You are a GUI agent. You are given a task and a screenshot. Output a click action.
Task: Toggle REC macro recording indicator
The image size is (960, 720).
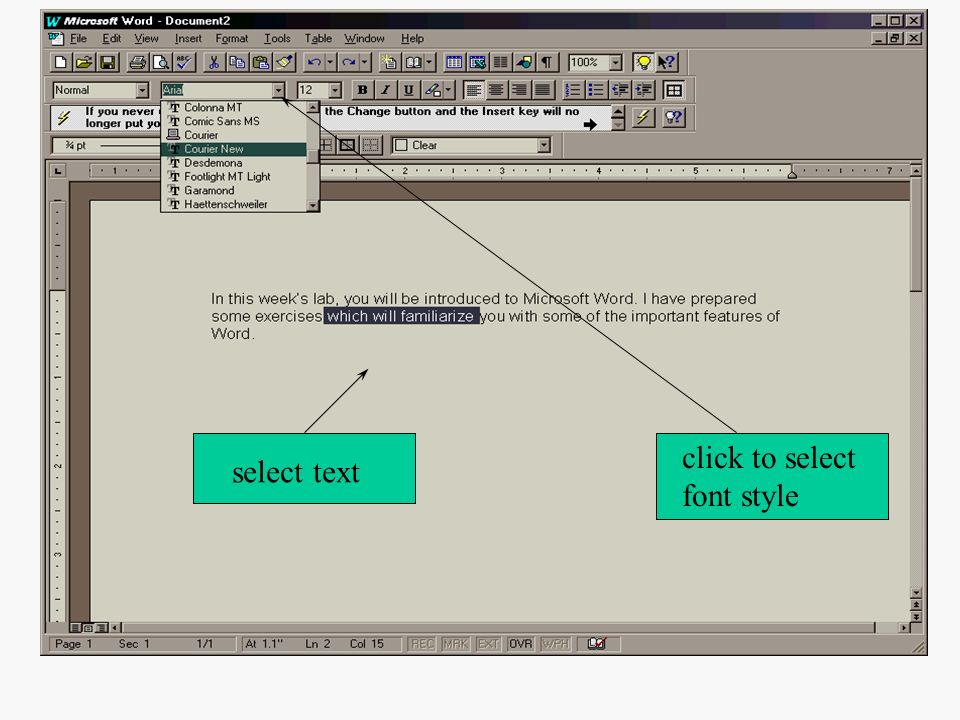click(422, 643)
